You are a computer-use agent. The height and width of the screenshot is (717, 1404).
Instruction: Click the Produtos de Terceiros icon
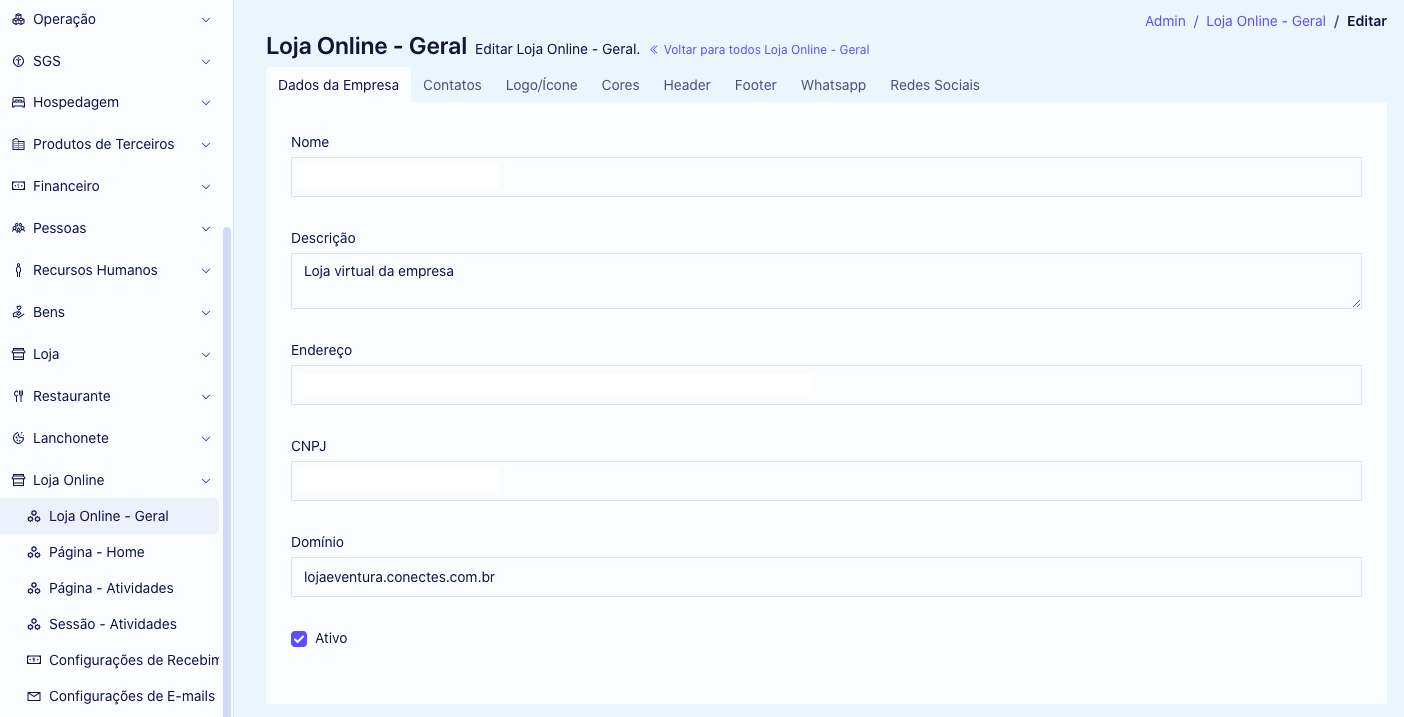(18, 144)
